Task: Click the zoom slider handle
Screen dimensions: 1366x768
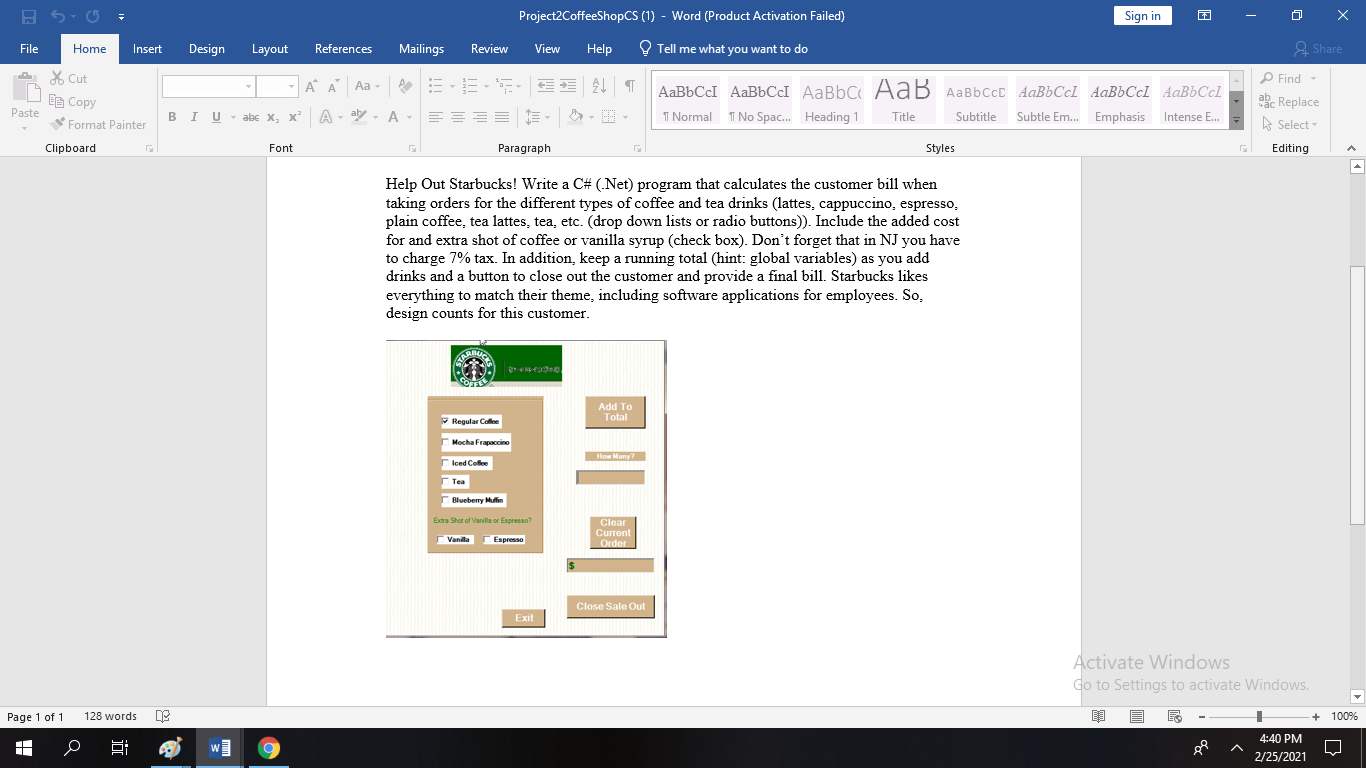Action: point(1259,716)
